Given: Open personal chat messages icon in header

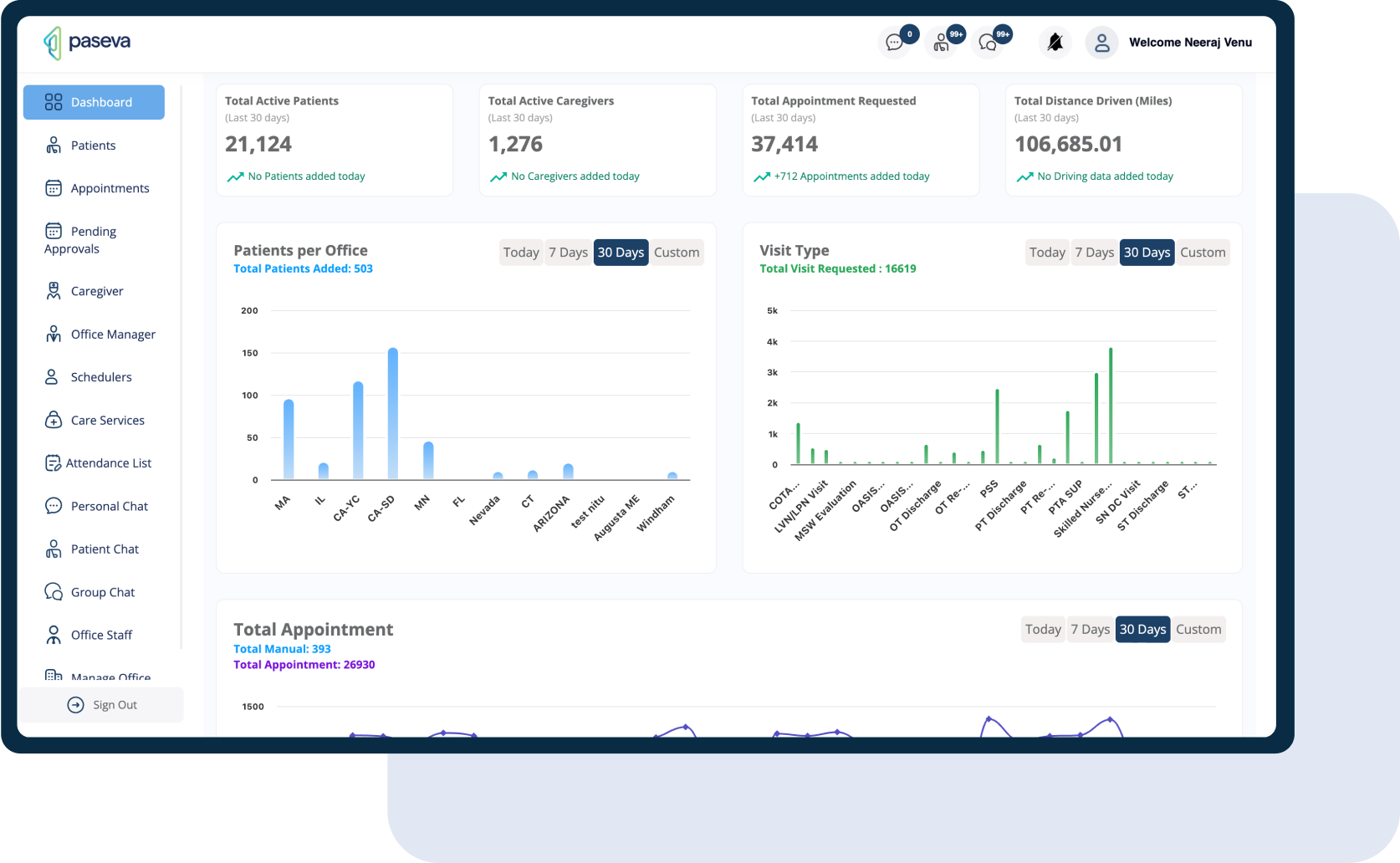Looking at the screenshot, I should pyautogui.click(x=894, y=43).
